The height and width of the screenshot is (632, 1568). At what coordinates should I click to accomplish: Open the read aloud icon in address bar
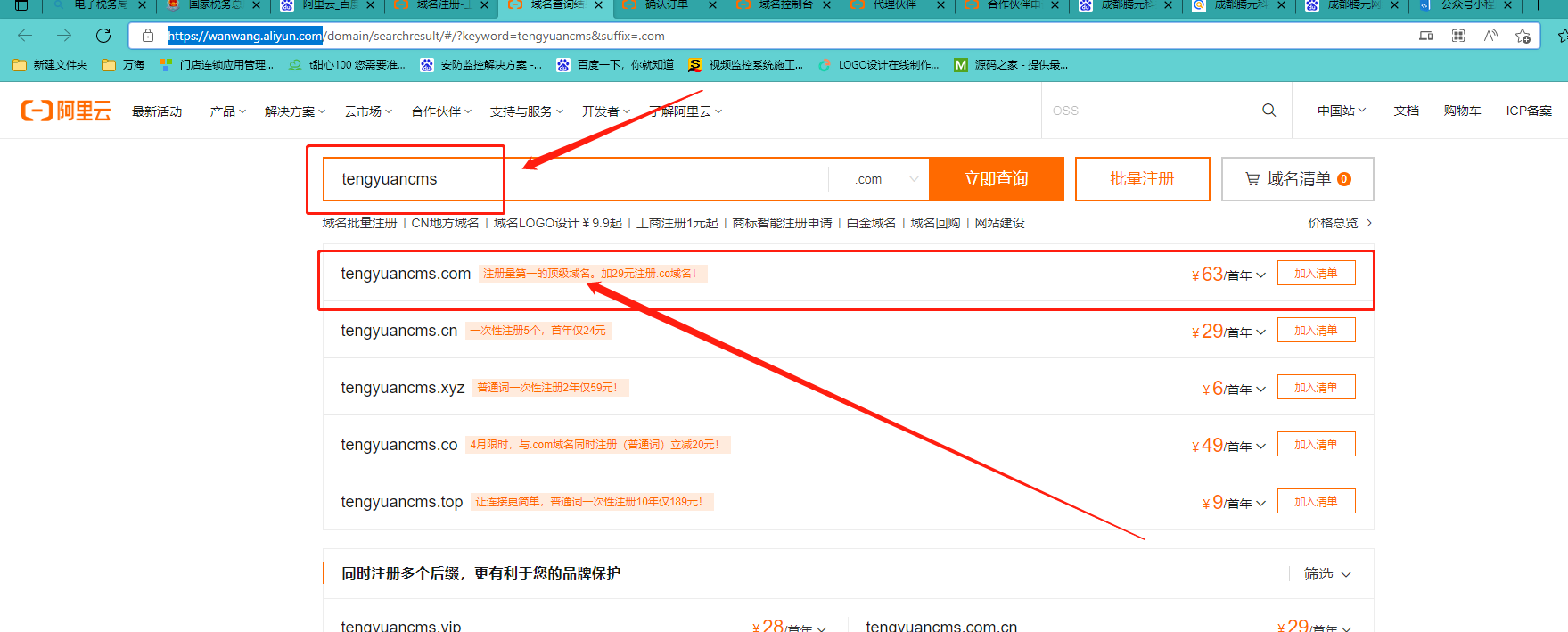point(1490,36)
